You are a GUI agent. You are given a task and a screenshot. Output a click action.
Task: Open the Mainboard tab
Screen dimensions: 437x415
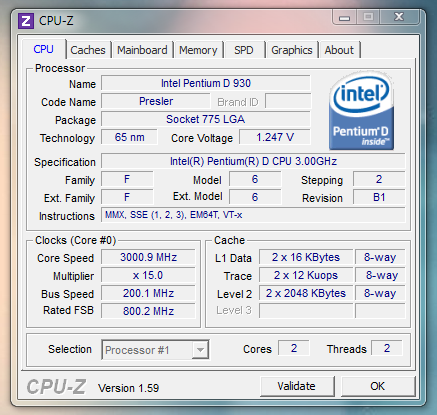(142, 50)
